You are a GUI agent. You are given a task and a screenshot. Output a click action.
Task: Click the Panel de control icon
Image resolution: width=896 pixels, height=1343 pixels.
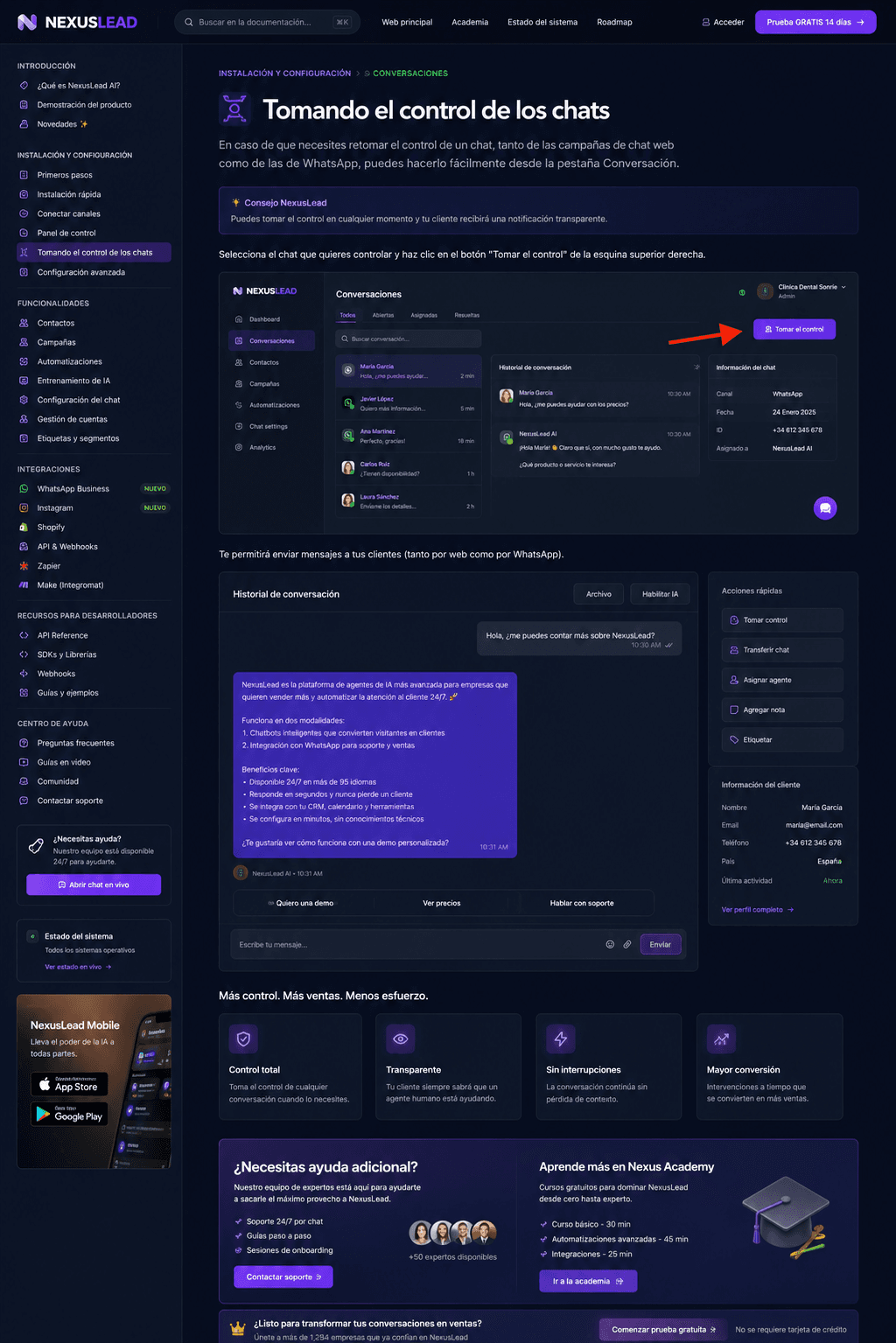(24, 233)
